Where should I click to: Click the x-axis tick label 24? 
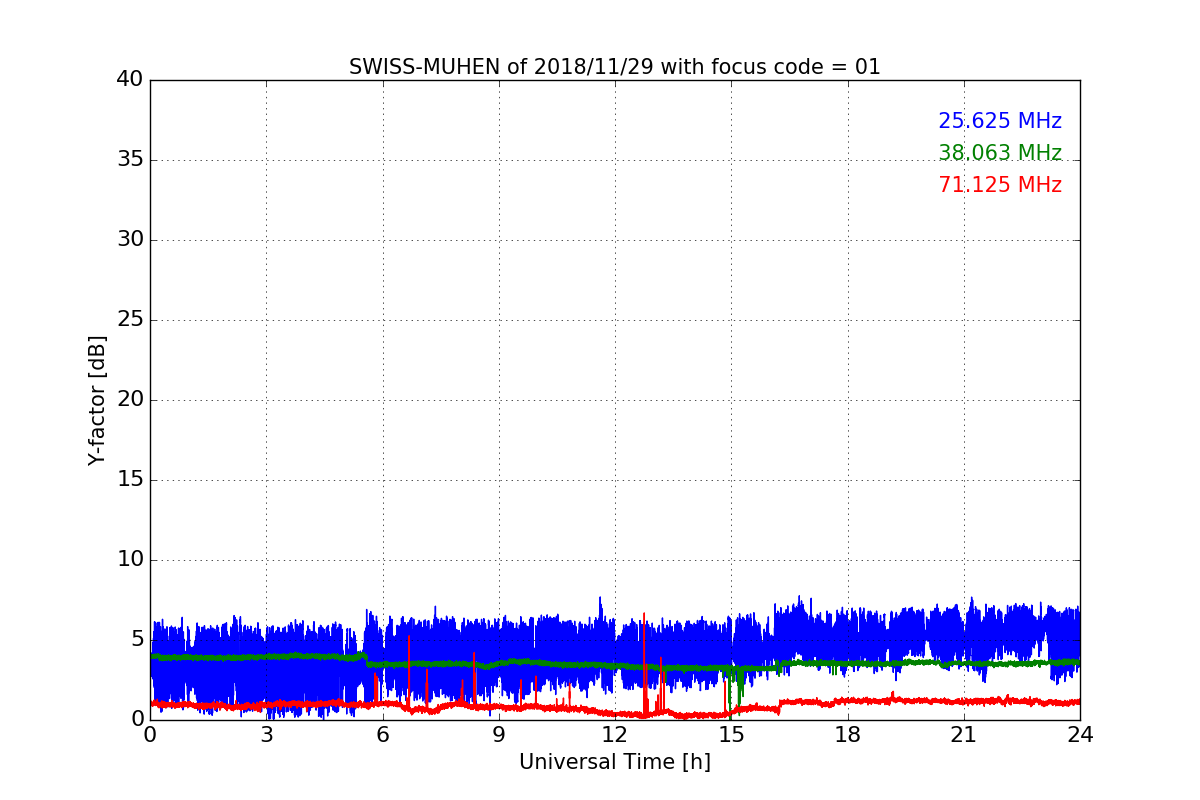point(1080,735)
